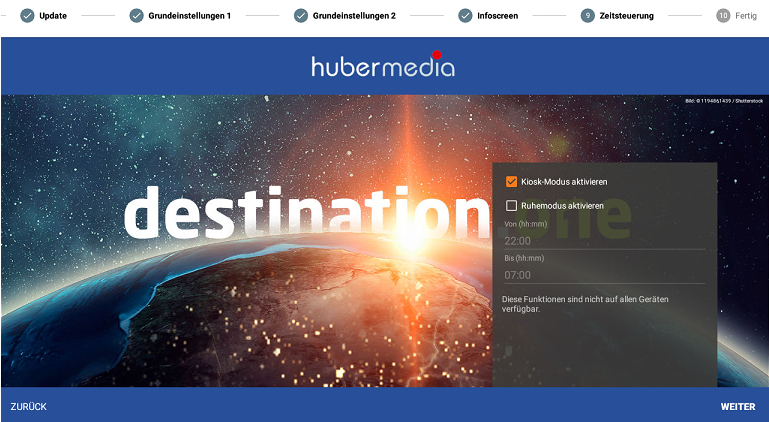This screenshot has width=769, height=422.
Task: Open the Grundeinstellungen 1 step
Action: pos(189,16)
